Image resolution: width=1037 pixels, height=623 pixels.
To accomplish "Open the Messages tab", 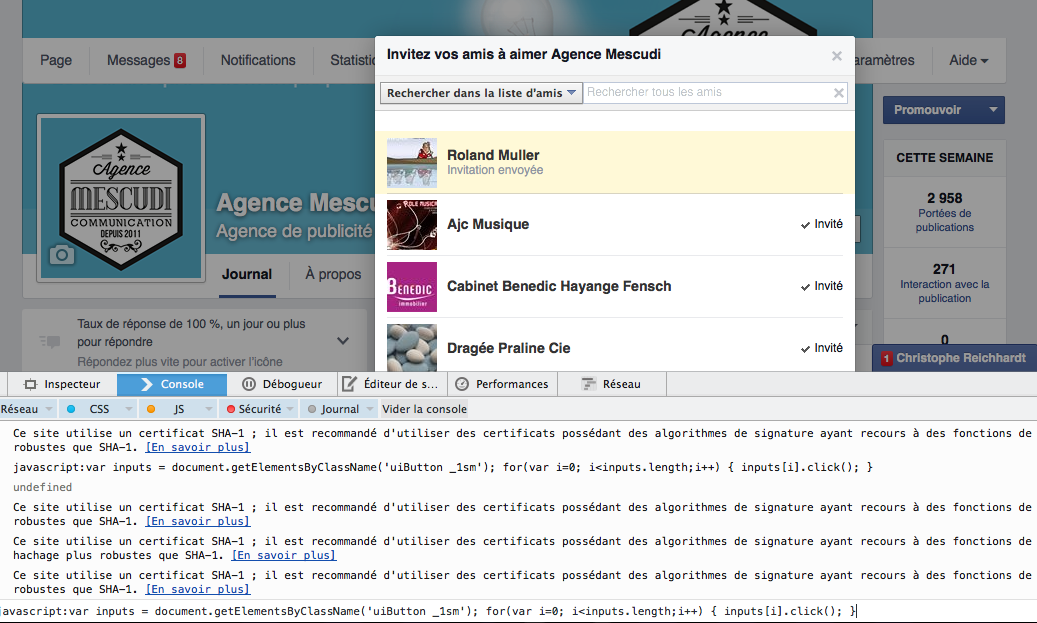I will tap(145, 60).
